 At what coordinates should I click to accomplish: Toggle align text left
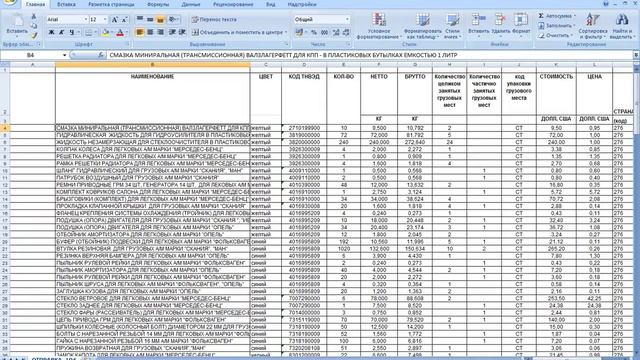pyautogui.click(x=140, y=32)
